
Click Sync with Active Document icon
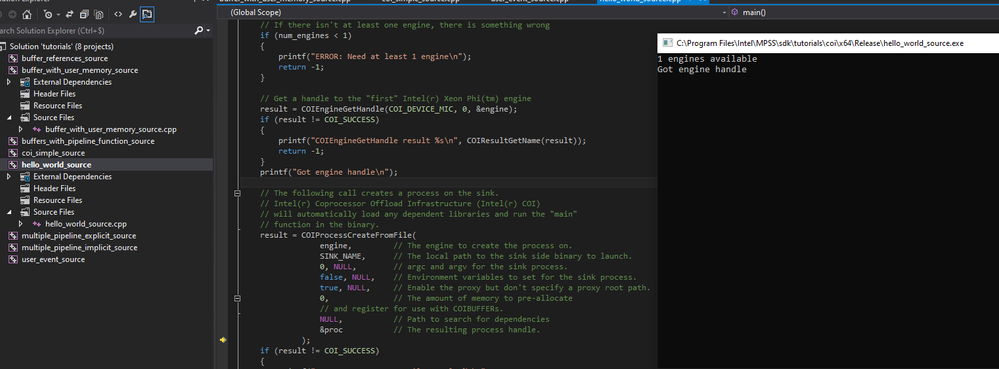coord(69,14)
